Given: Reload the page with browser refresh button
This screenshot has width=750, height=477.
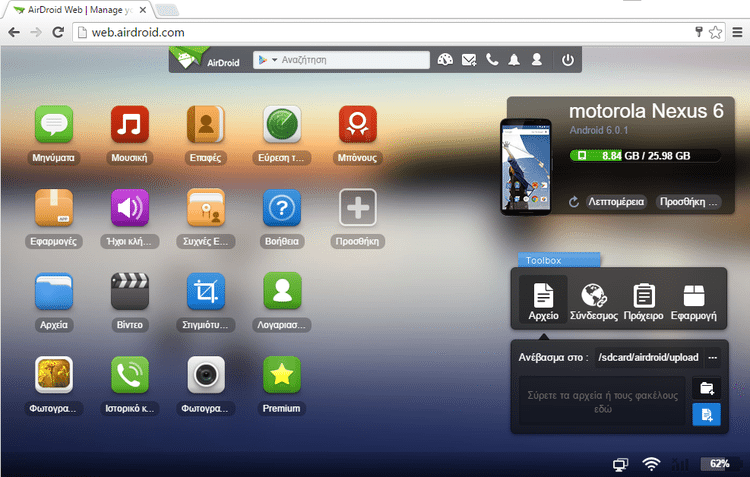Looking at the screenshot, I should coord(58,32).
